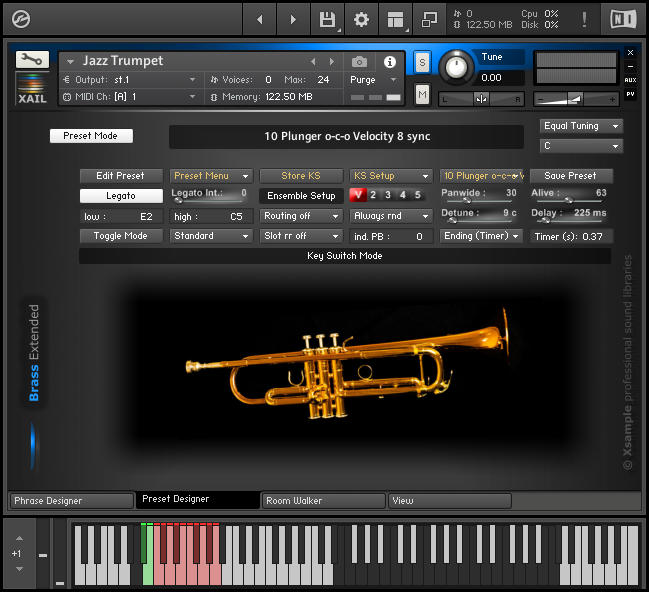The height and width of the screenshot is (592, 649).
Task: Take a snapshot with camera icon
Action: [359, 62]
